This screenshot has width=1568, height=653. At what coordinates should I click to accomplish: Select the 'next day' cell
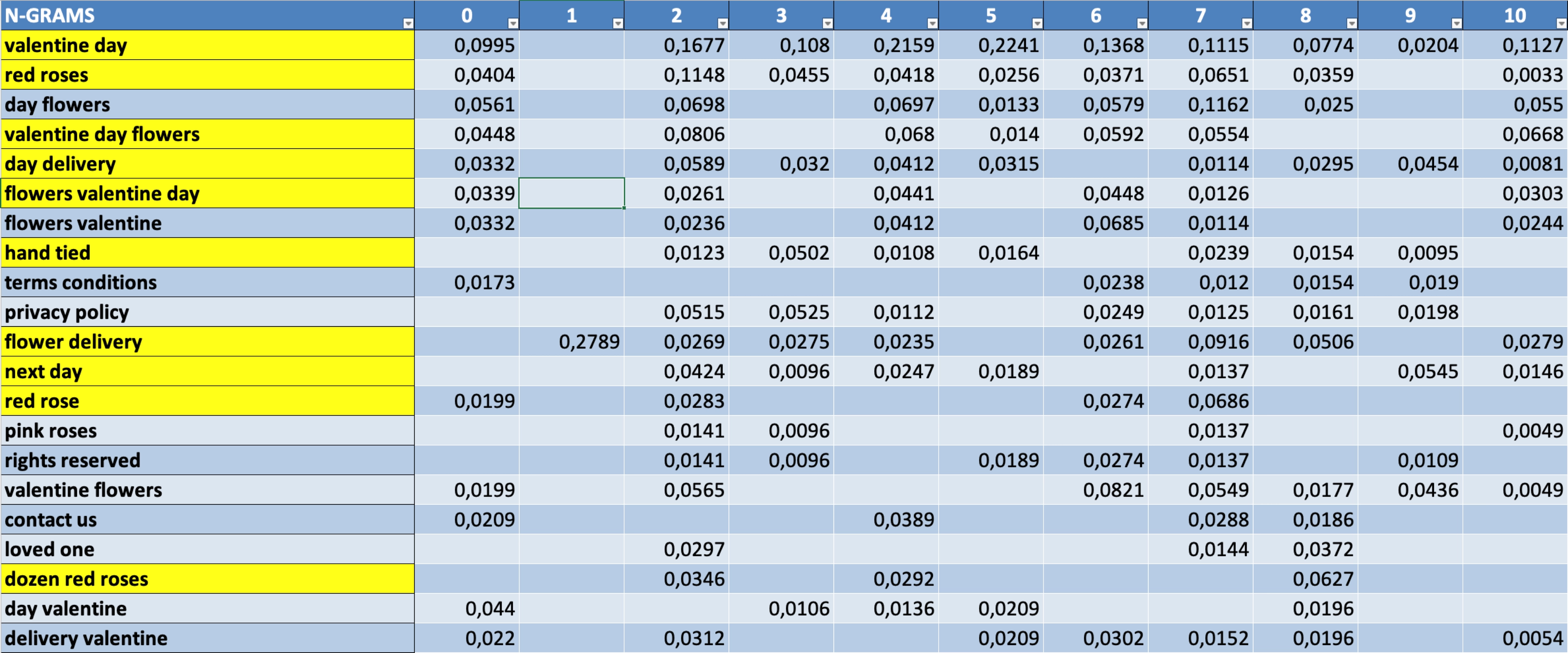(x=207, y=371)
